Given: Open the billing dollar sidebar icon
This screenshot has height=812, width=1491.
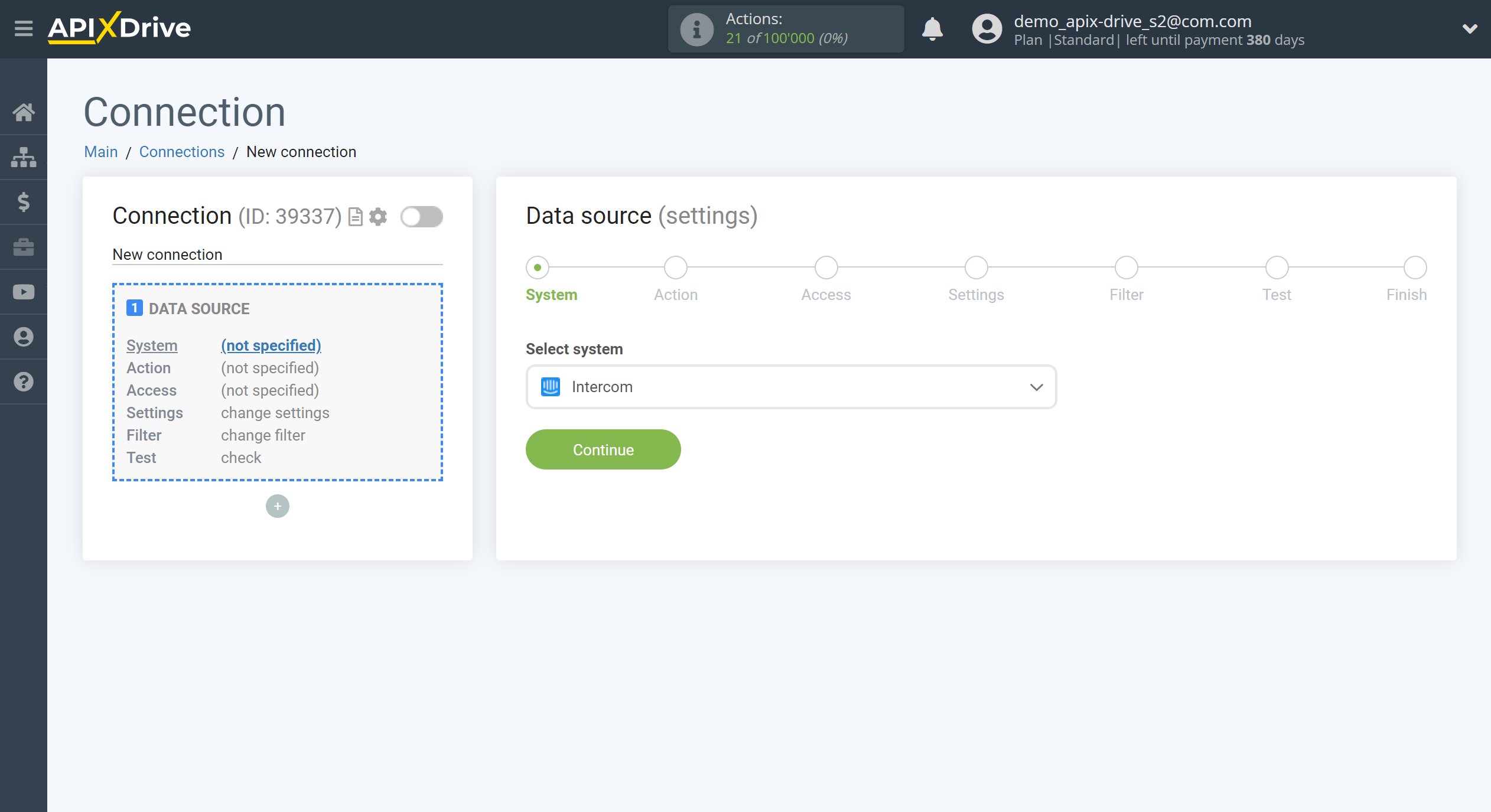Looking at the screenshot, I should click(x=24, y=202).
